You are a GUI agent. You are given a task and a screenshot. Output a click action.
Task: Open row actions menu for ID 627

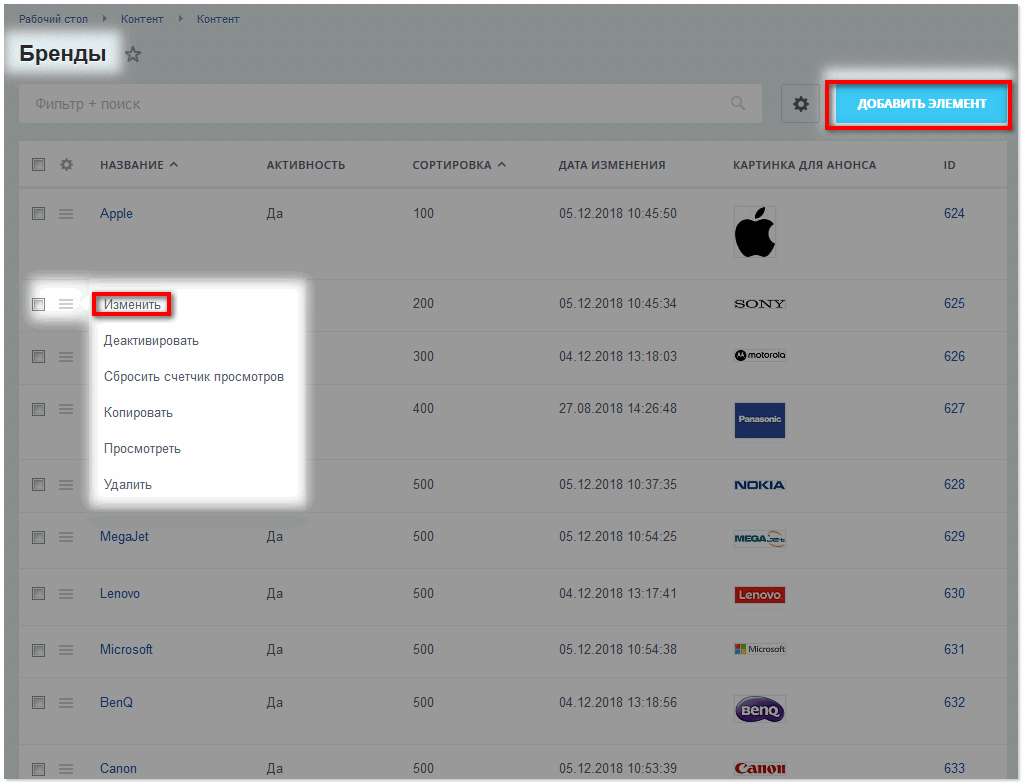coord(66,409)
